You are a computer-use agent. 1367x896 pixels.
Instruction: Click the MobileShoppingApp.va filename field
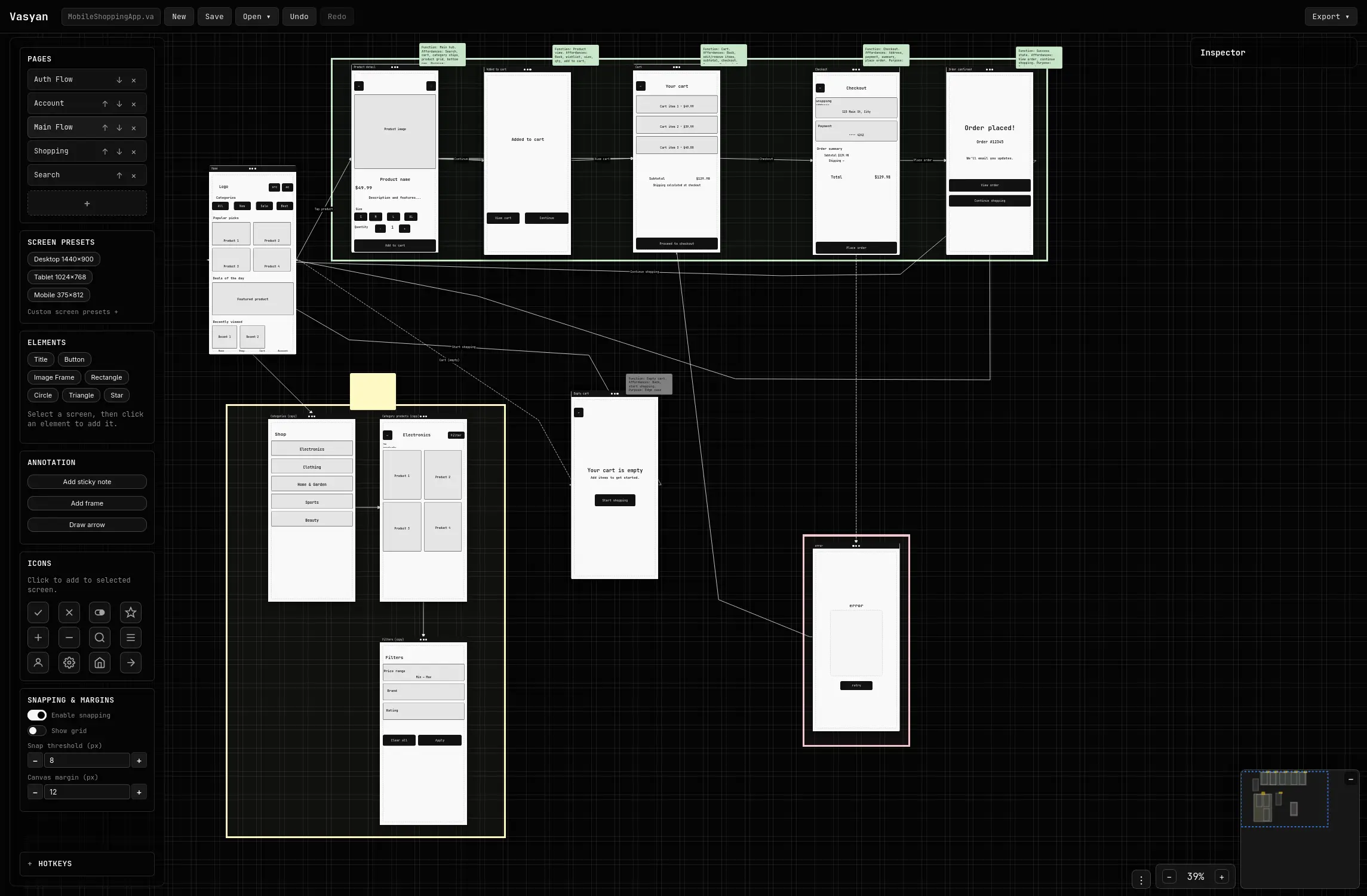110,16
